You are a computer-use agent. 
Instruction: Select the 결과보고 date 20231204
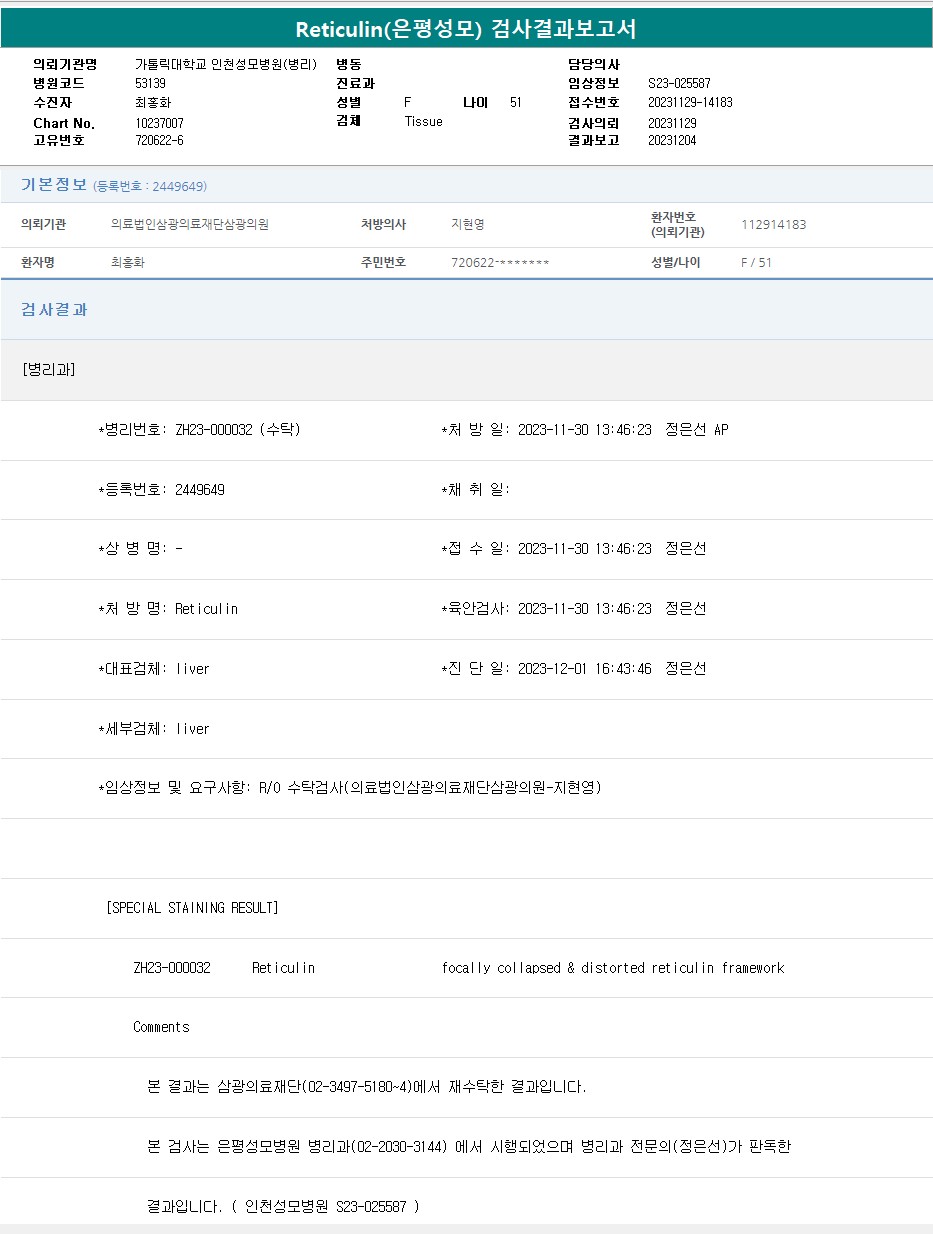click(x=672, y=140)
